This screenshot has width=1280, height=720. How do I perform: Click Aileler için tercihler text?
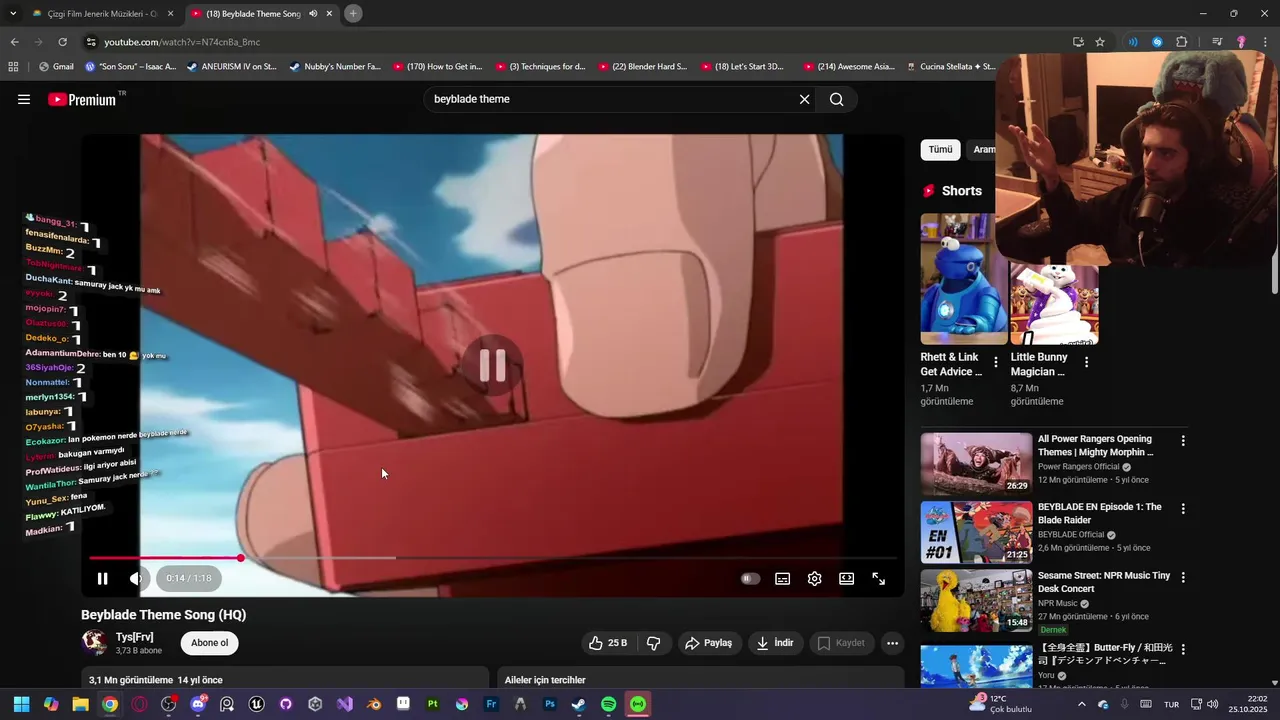545,680
